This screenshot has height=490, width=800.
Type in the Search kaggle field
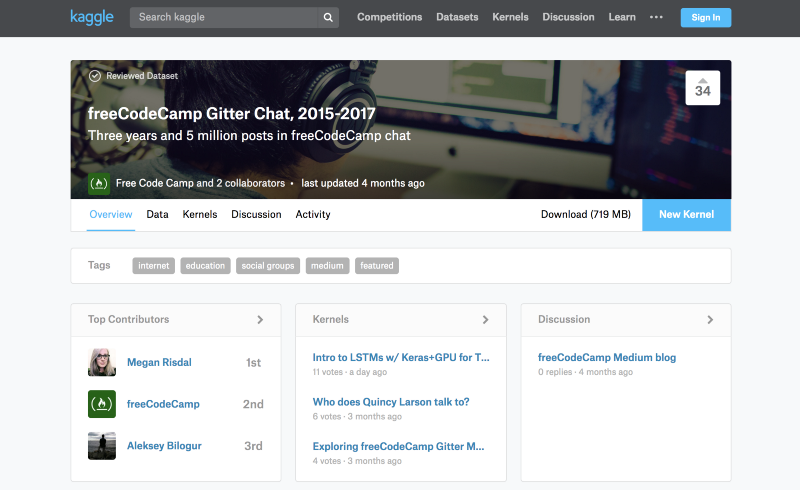225,17
